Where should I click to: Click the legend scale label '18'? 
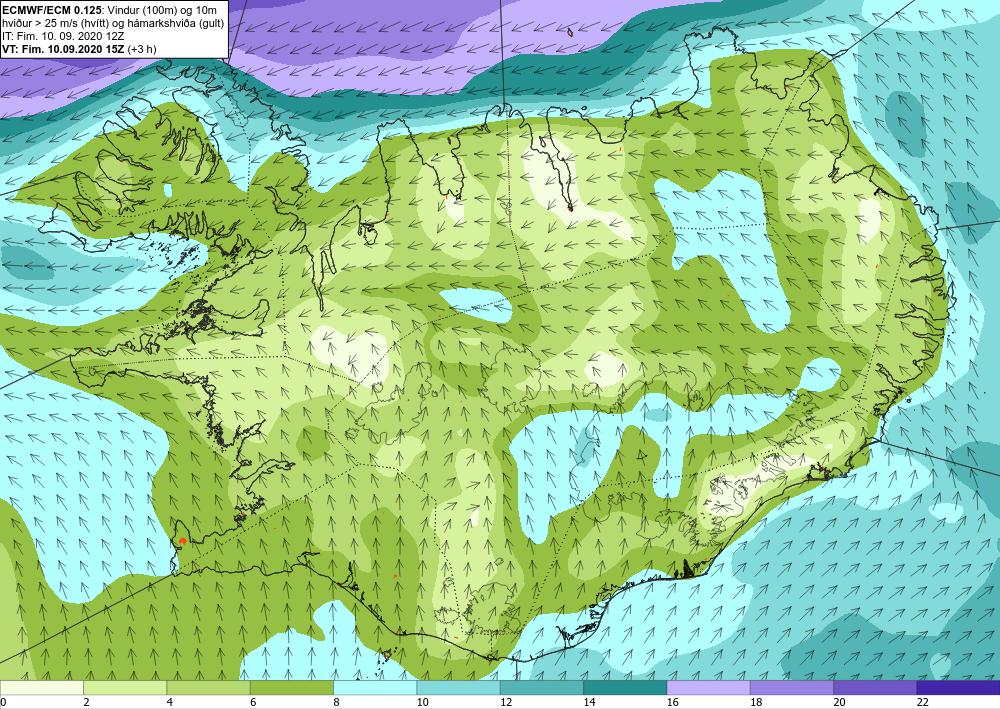click(756, 702)
